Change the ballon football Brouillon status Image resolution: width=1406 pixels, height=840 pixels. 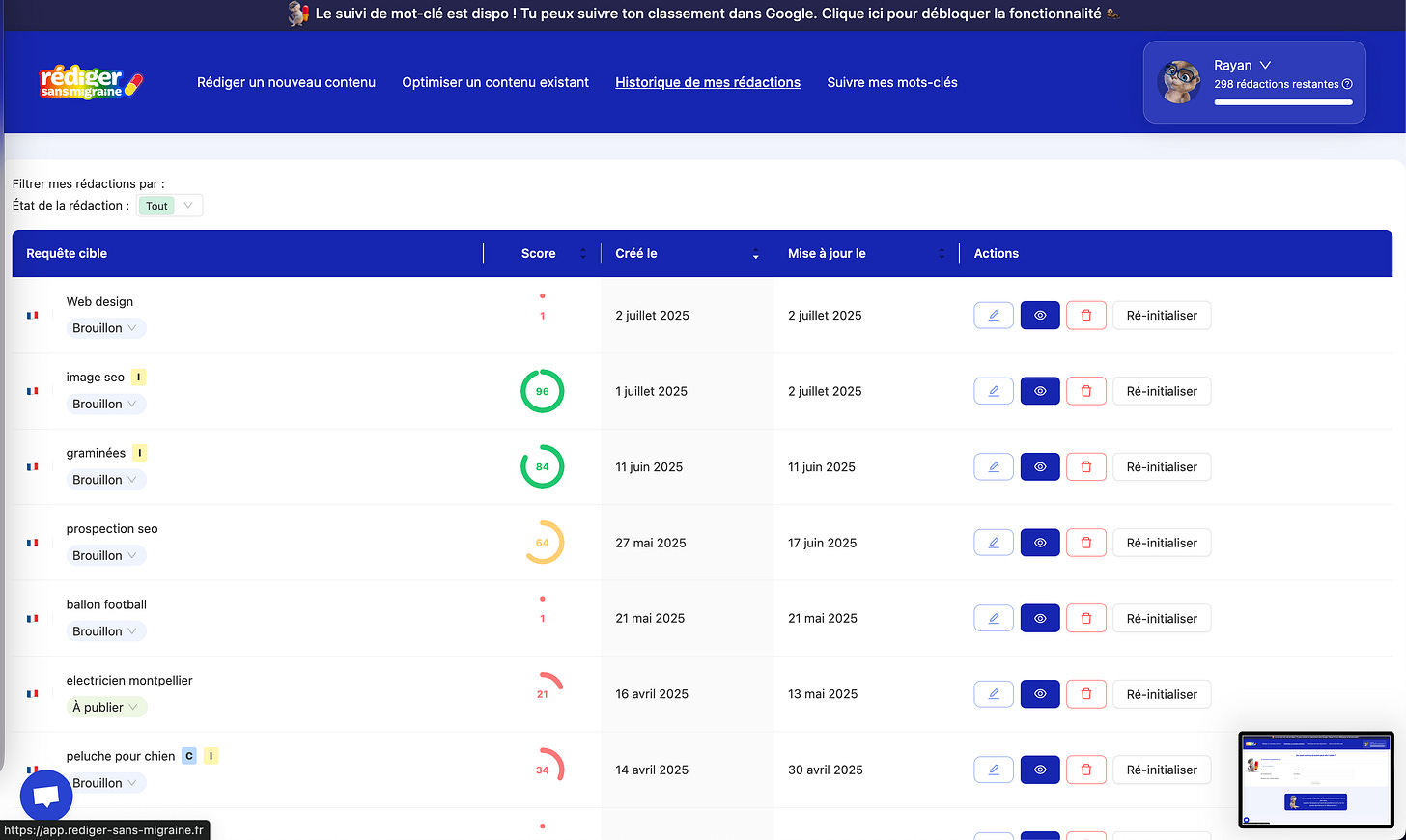[105, 631]
